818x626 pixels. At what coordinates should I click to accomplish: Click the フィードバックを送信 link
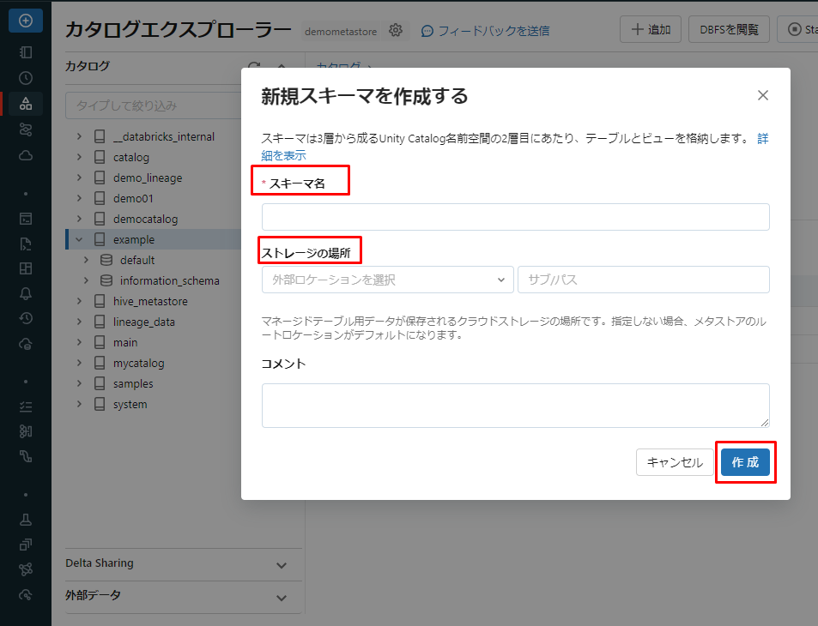[485, 31]
